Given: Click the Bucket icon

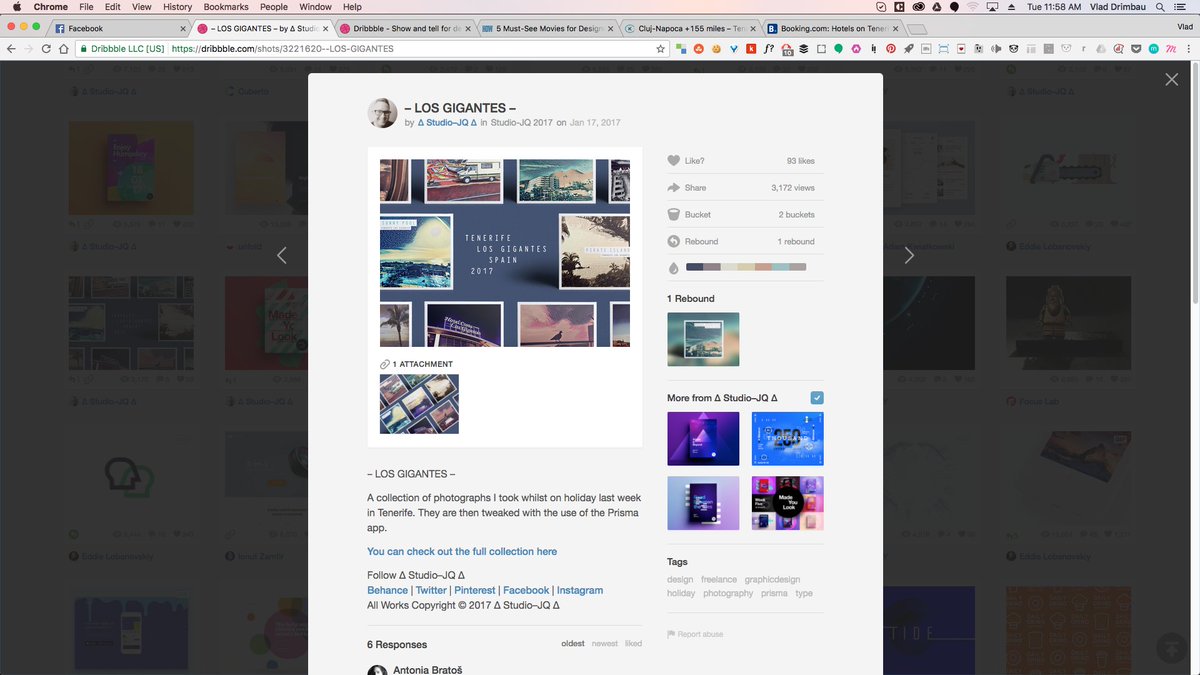Looking at the screenshot, I should point(674,215).
